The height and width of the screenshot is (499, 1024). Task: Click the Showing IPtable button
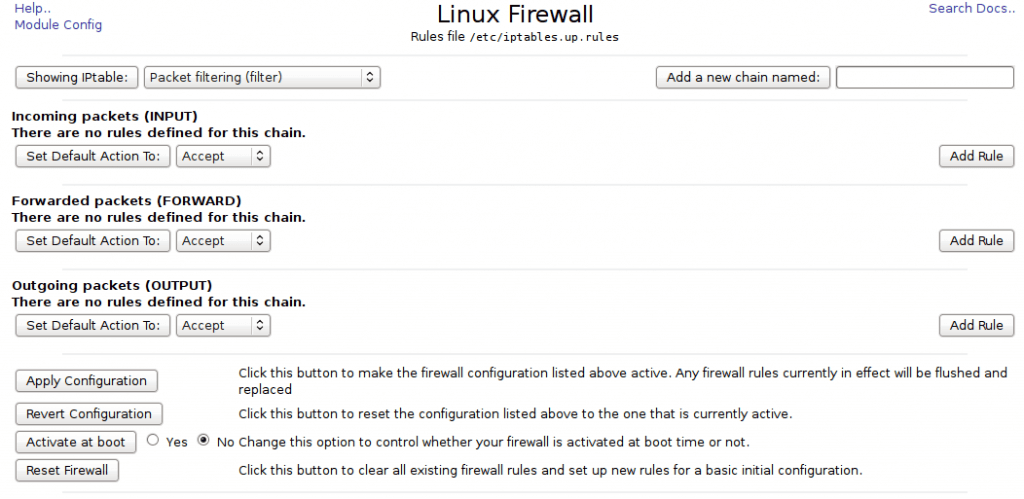77,77
